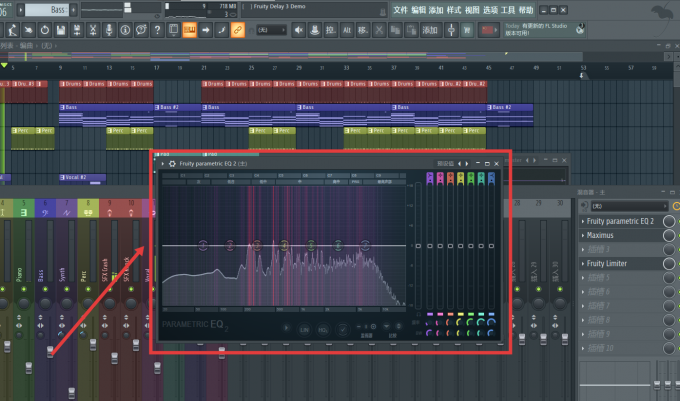The width and height of the screenshot is (680, 401).
Task: Toggle the orange piano roll view button
Action: pos(190,30)
